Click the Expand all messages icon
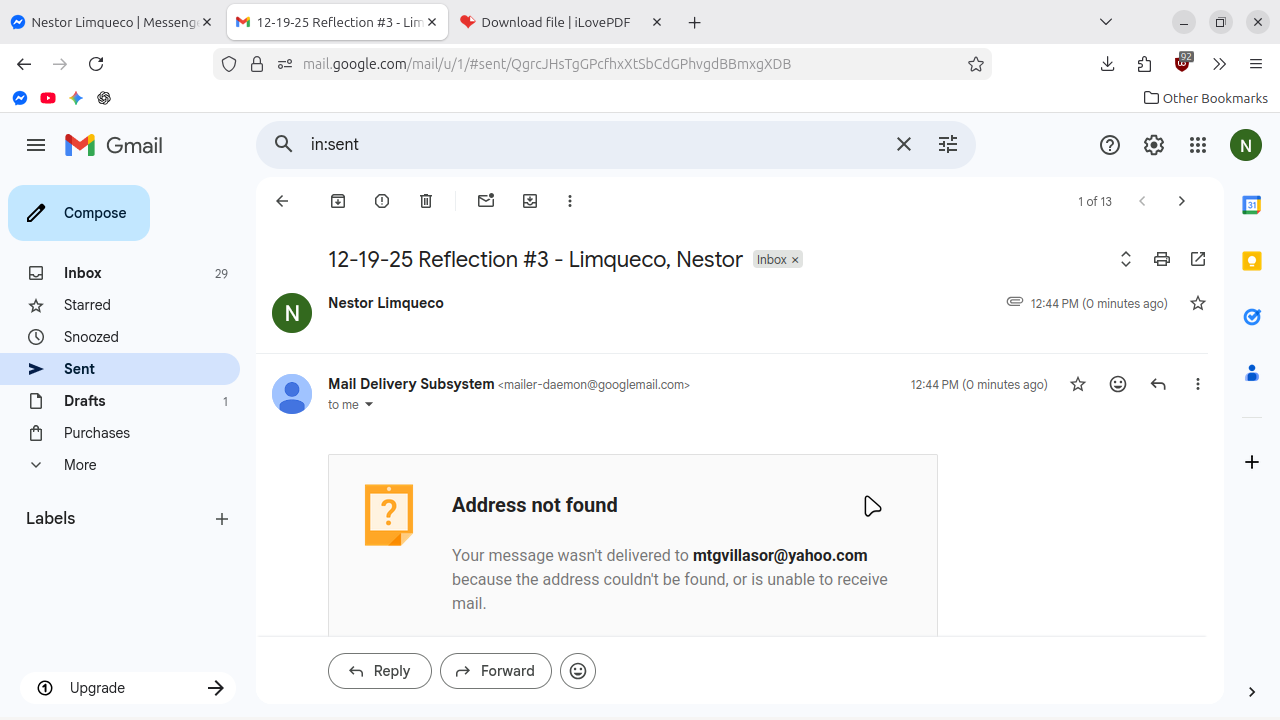The height and width of the screenshot is (720, 1280). point(1126,259)
